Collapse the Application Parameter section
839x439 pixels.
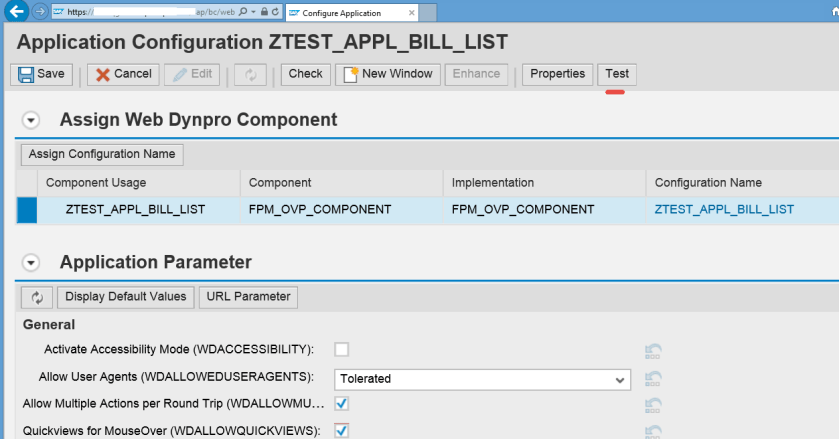tap(31, 263)
